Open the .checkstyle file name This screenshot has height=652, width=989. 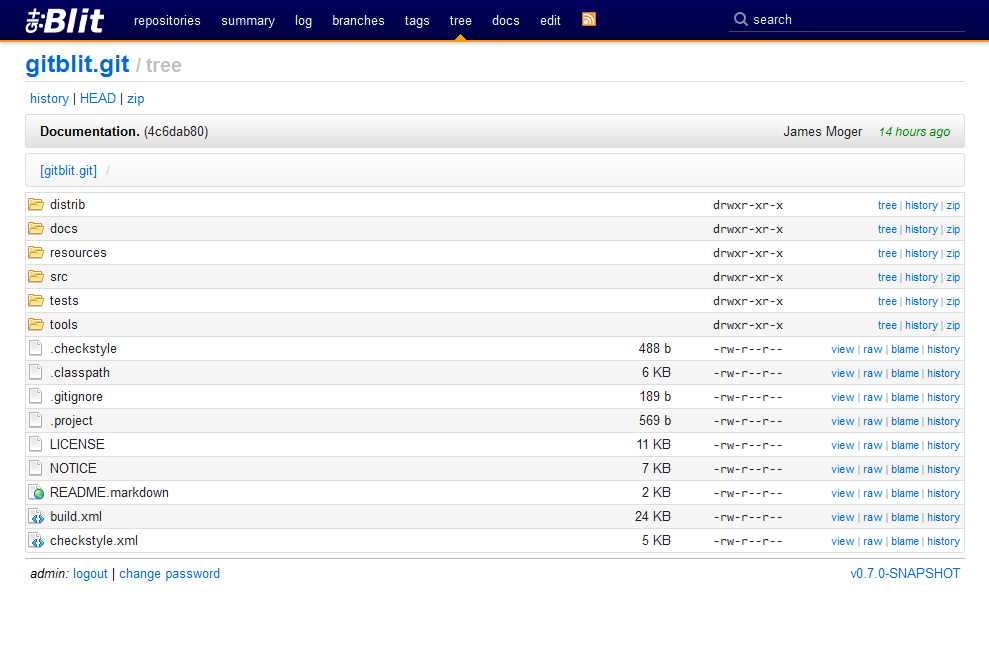pos(83,348)
